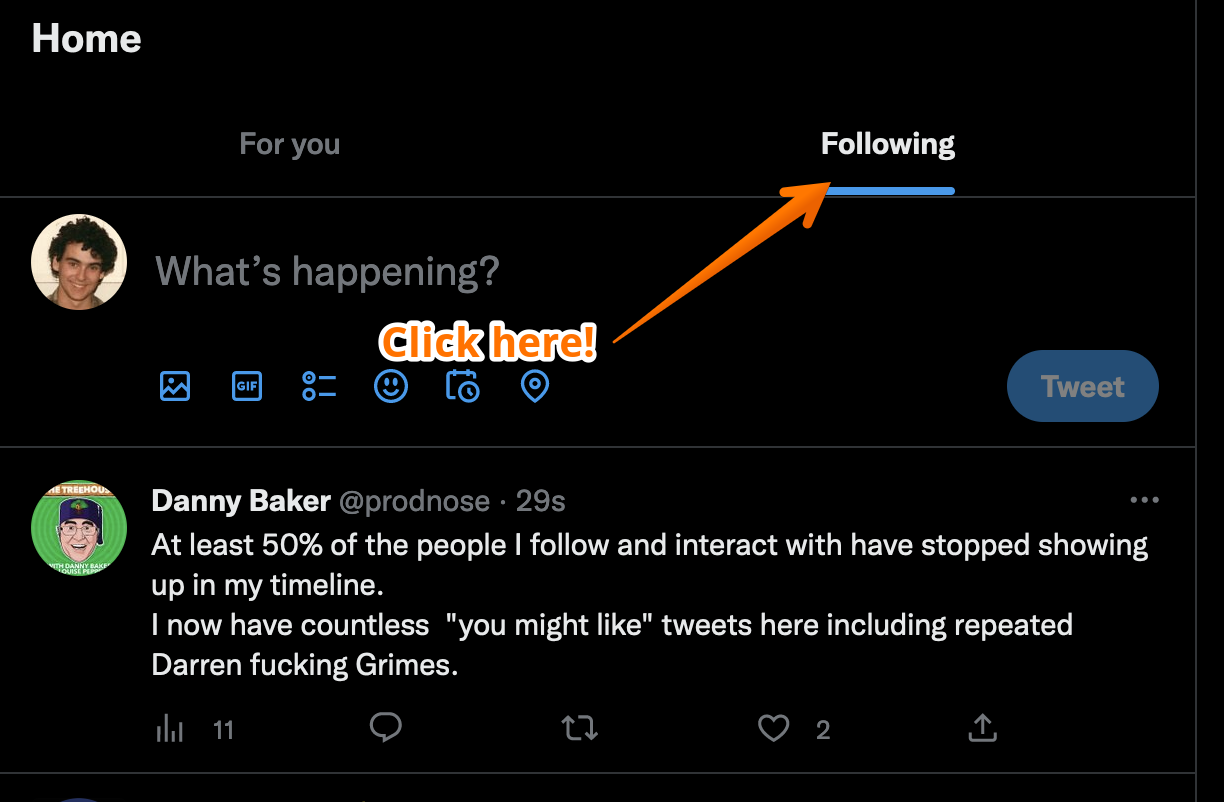Open the GIF picker icon
The height and width of the screenshot is (802, 1224).
point(247,386)
